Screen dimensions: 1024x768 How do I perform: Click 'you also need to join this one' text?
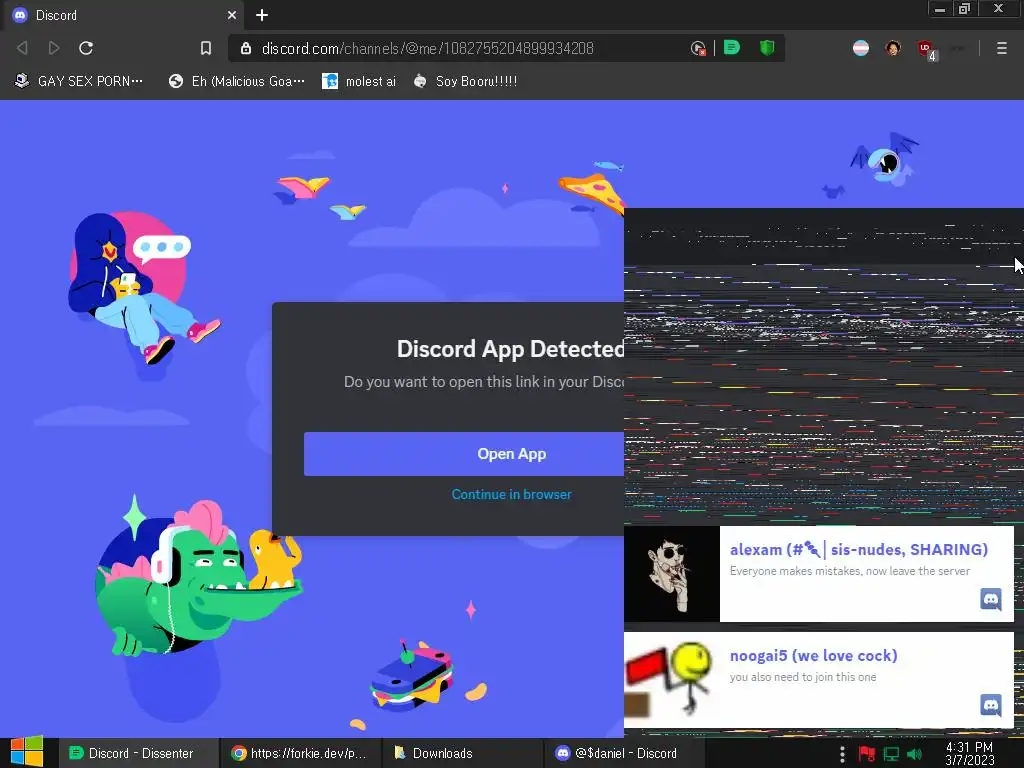pos(803,677)
